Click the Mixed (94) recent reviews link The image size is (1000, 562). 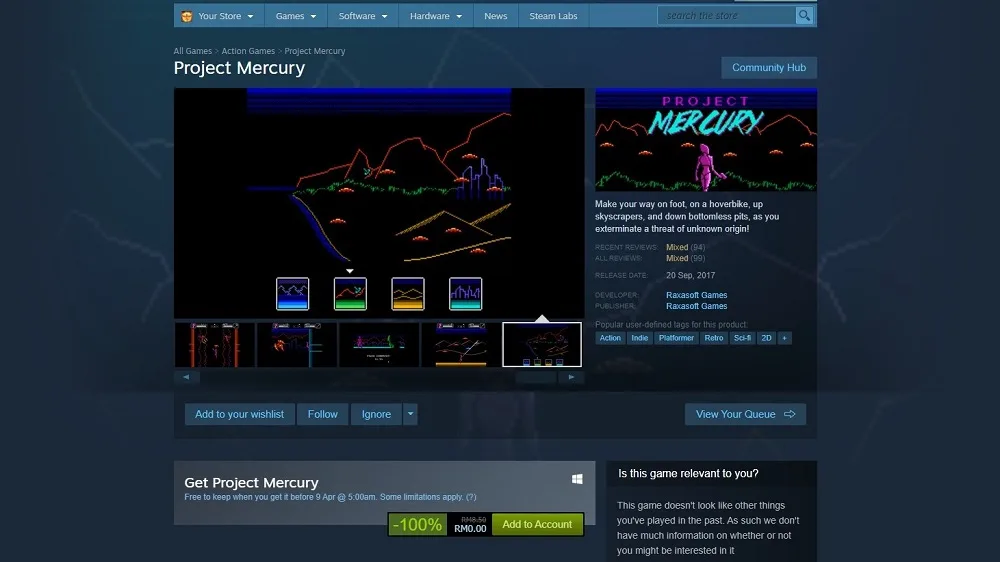685,248
